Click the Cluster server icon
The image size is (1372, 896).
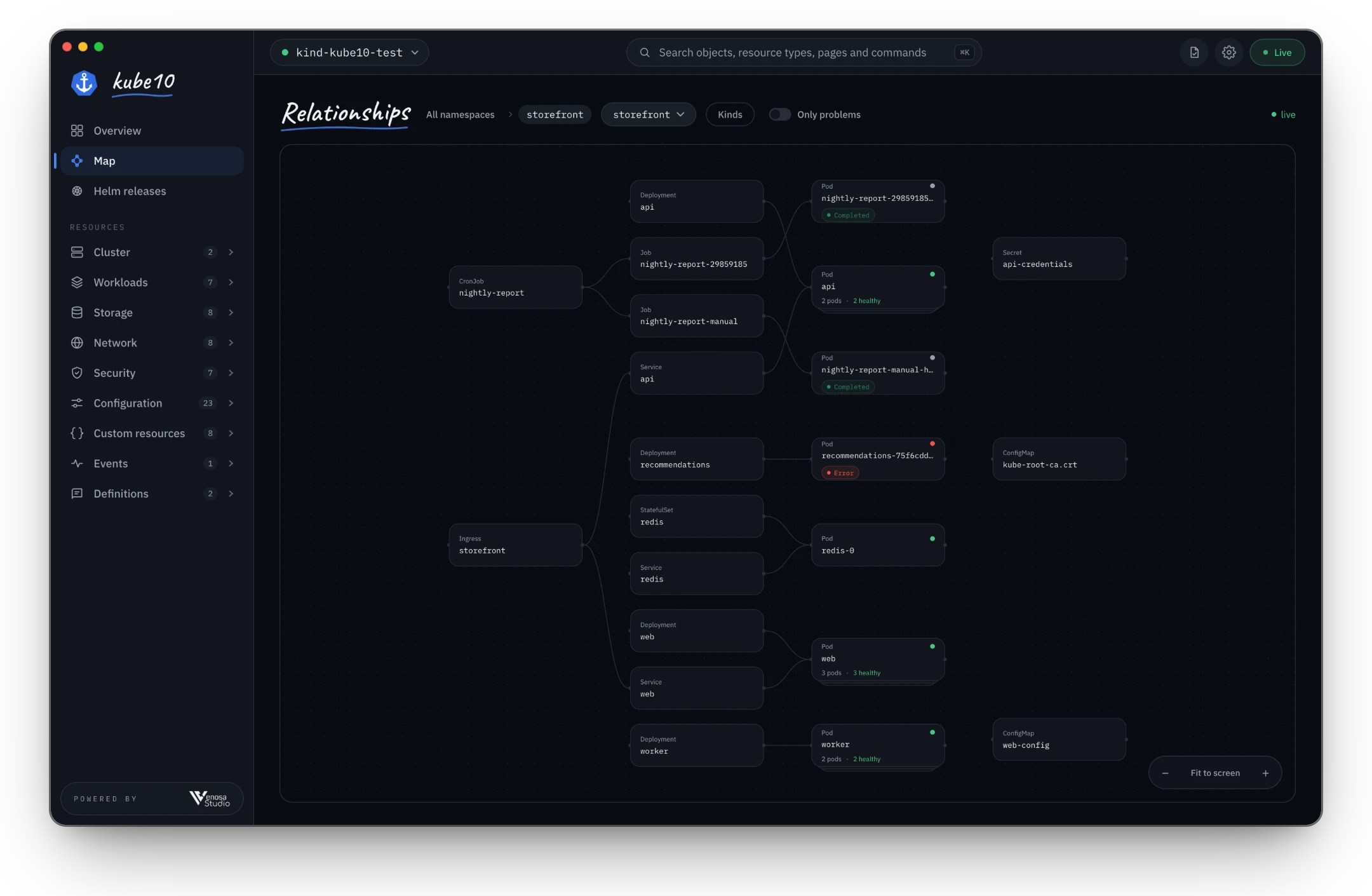77,252
